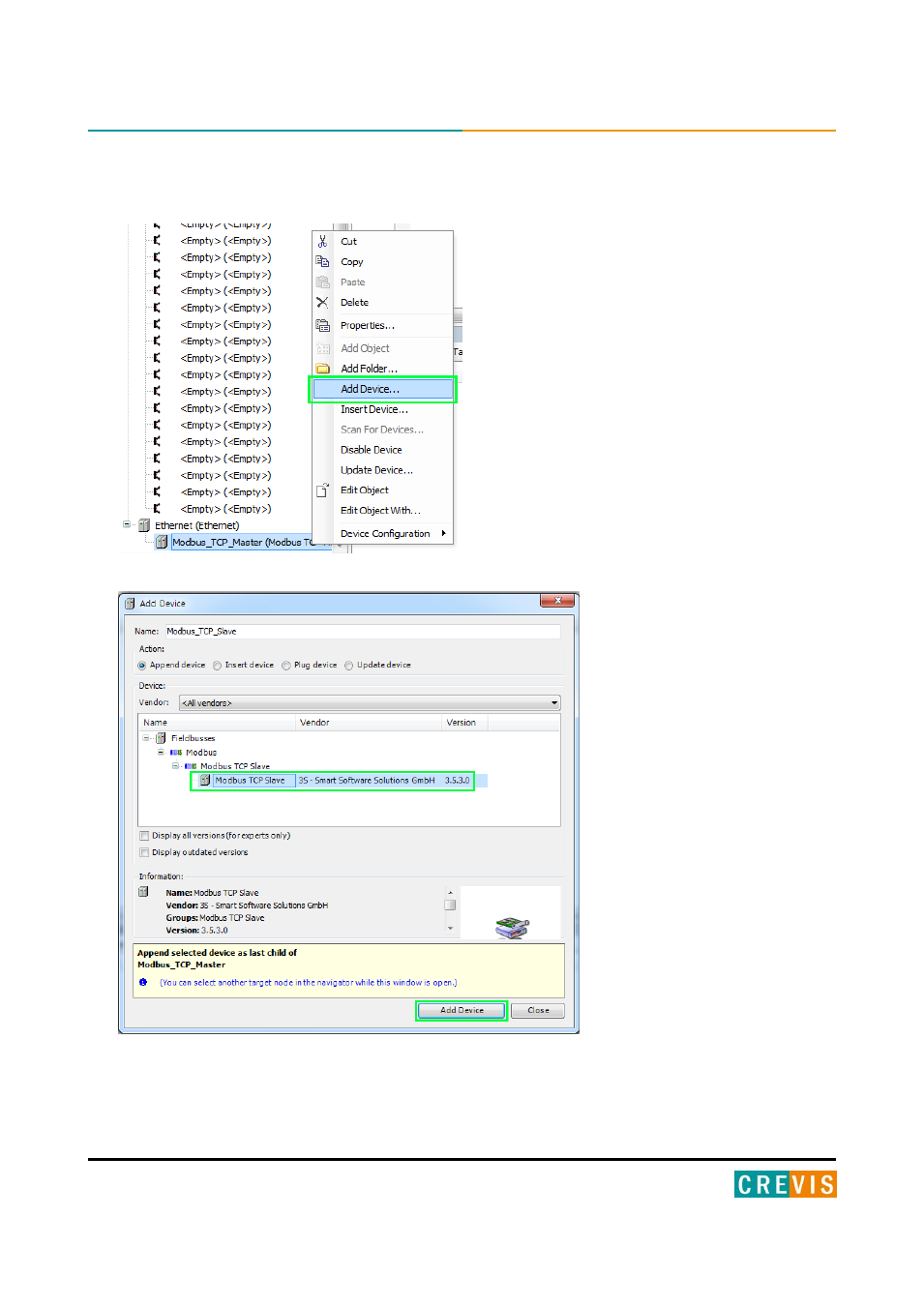Enable Display outdated versions checkbox
The image size is (924, 1306).
(144, 852)
